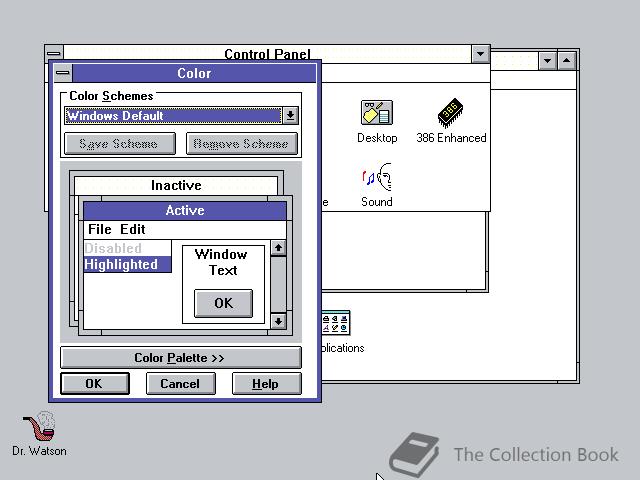The height and width of the screenshot is (480, 640).
Task: Click the Save Scheme button
Action: click(120, 144)
